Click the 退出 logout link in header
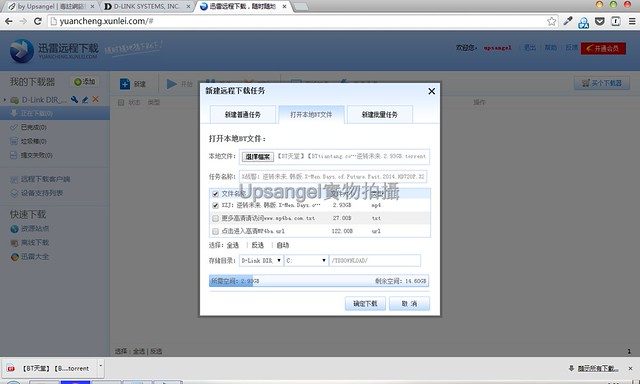This screenshot has width=640, height=384. pyautogui.click(x=530, y=48)
